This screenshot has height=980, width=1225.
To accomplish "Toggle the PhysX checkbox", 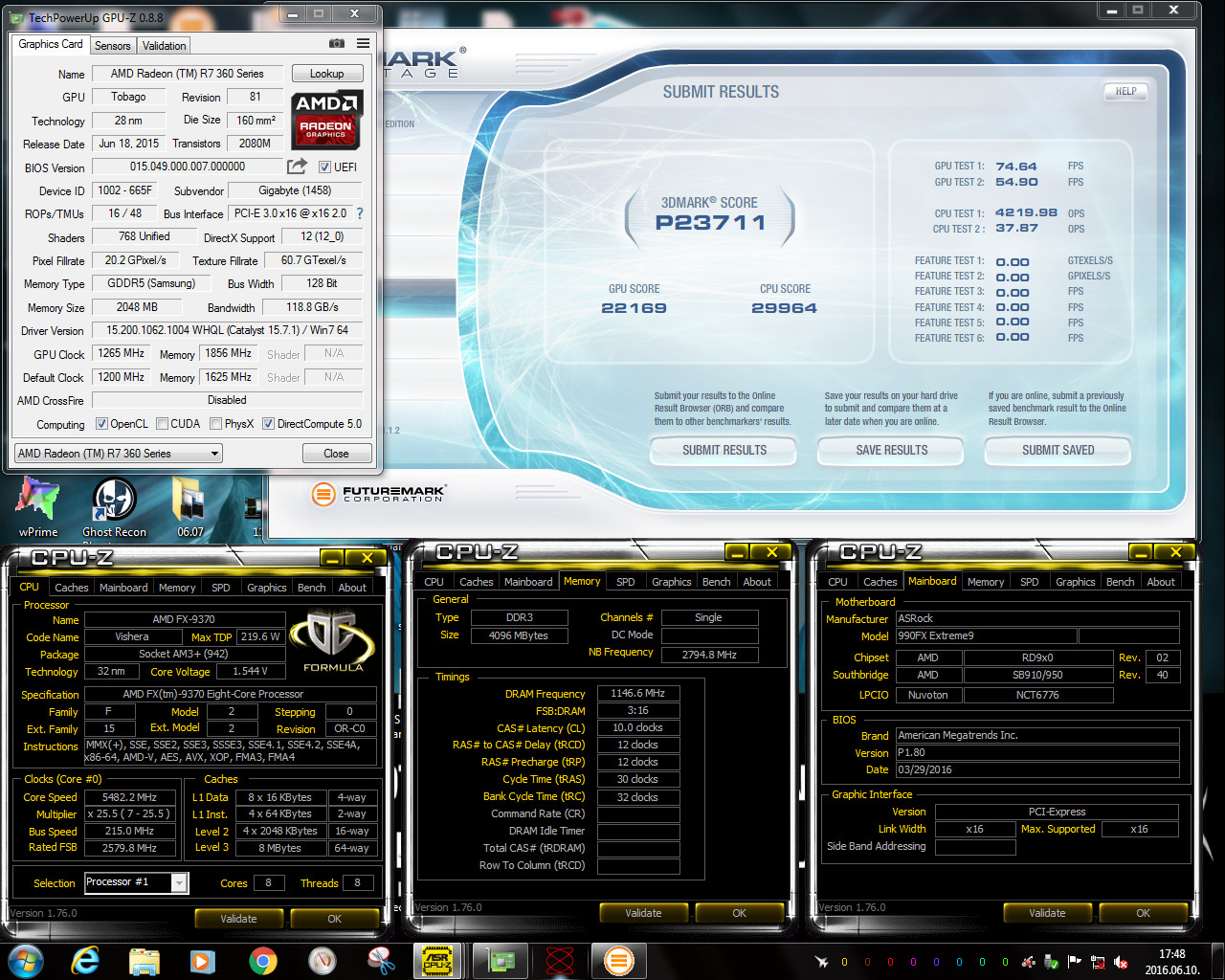I will 216,423.
